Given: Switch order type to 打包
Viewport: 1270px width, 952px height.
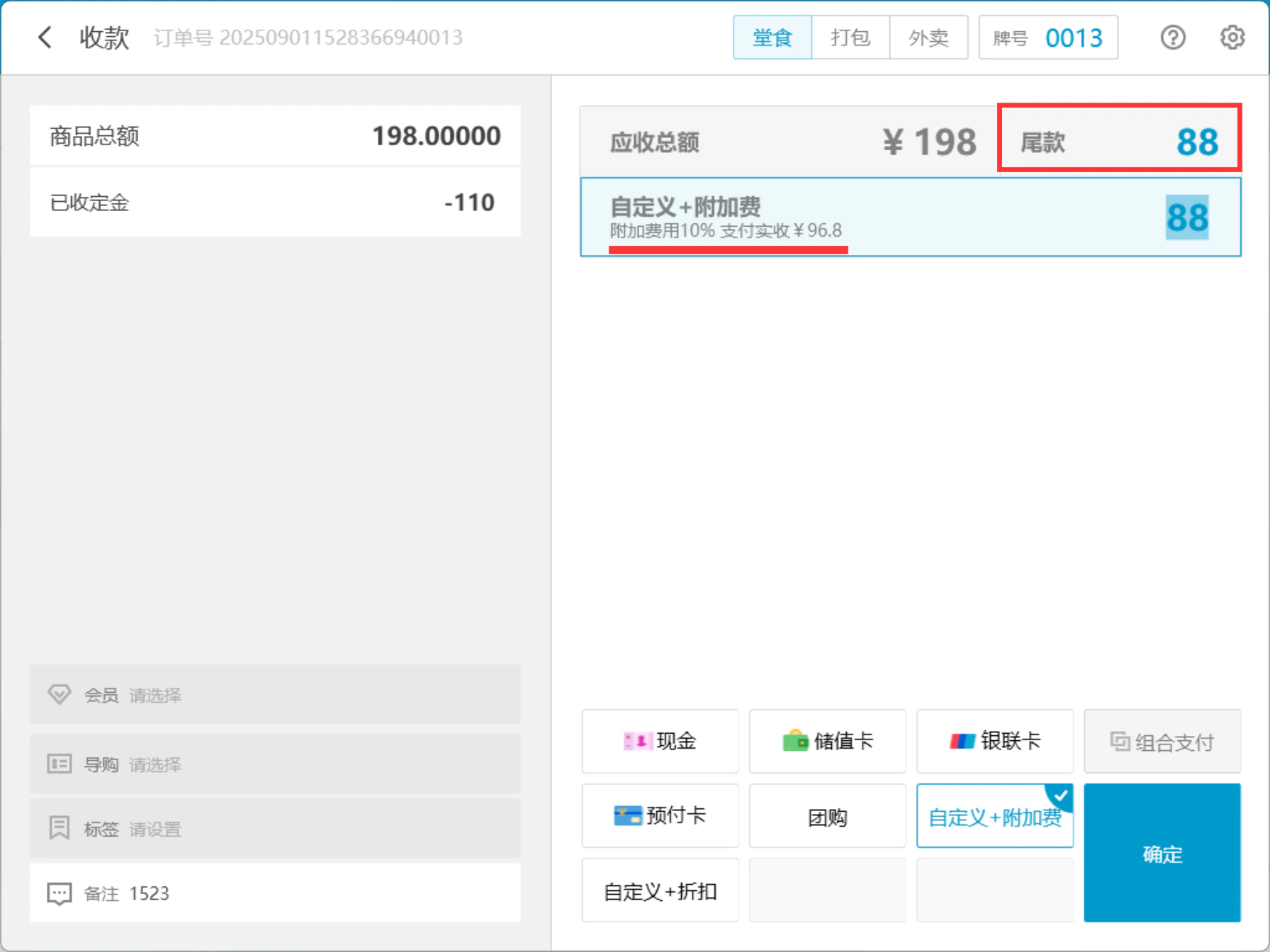Looking at the screenshot, I should (850, 38).
